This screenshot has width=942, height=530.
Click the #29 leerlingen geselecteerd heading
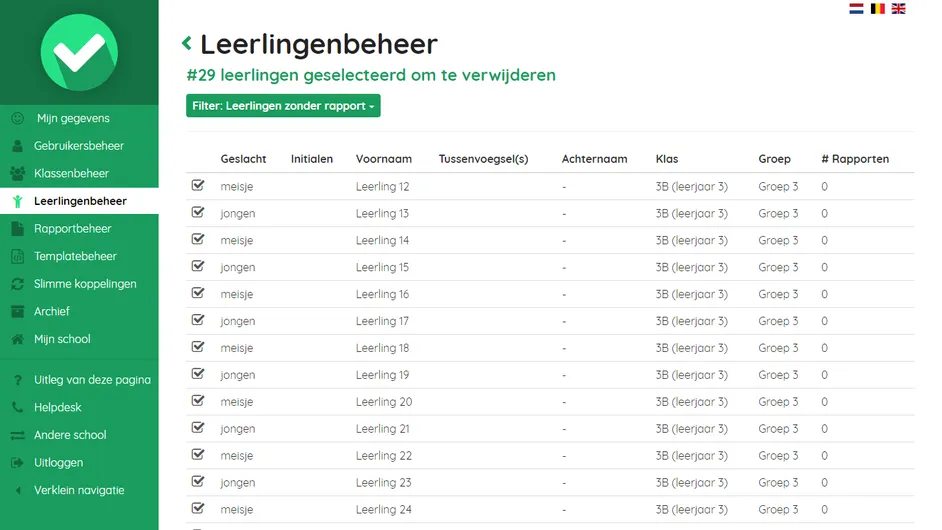371,75
